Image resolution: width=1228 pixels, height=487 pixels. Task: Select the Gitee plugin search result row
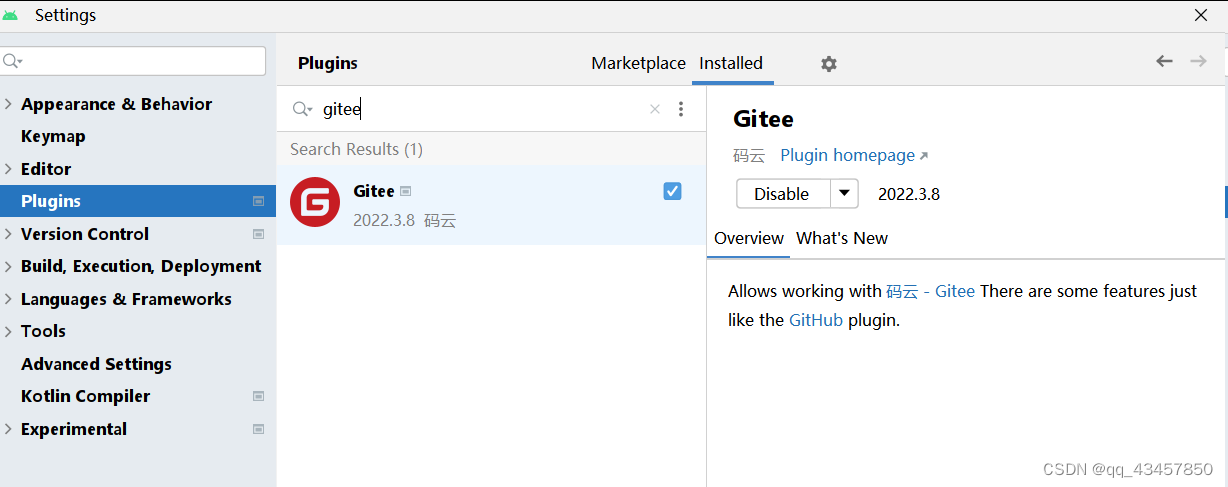[x=491, y=205]
